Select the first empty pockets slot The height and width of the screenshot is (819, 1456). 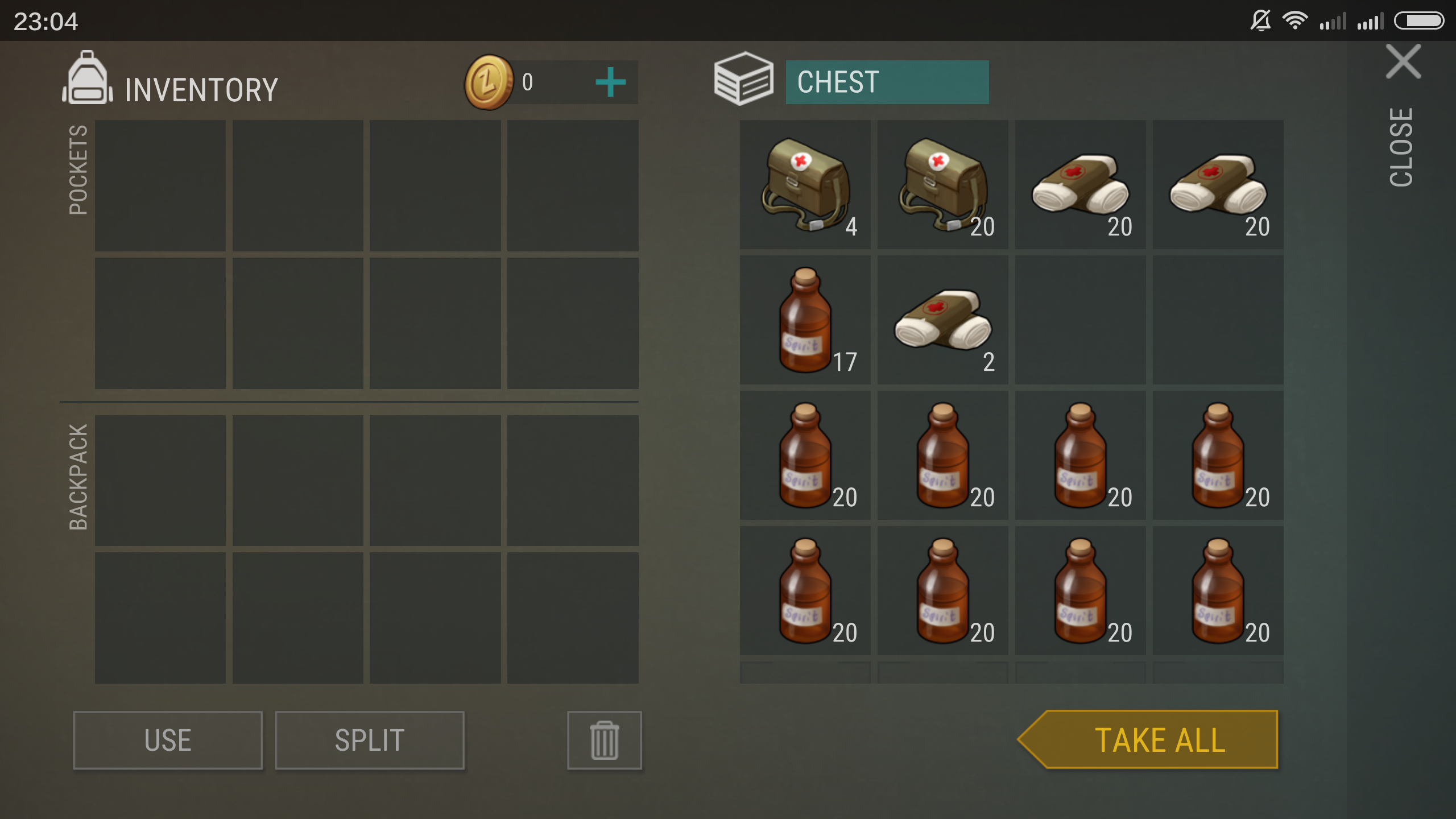point(160,185)
